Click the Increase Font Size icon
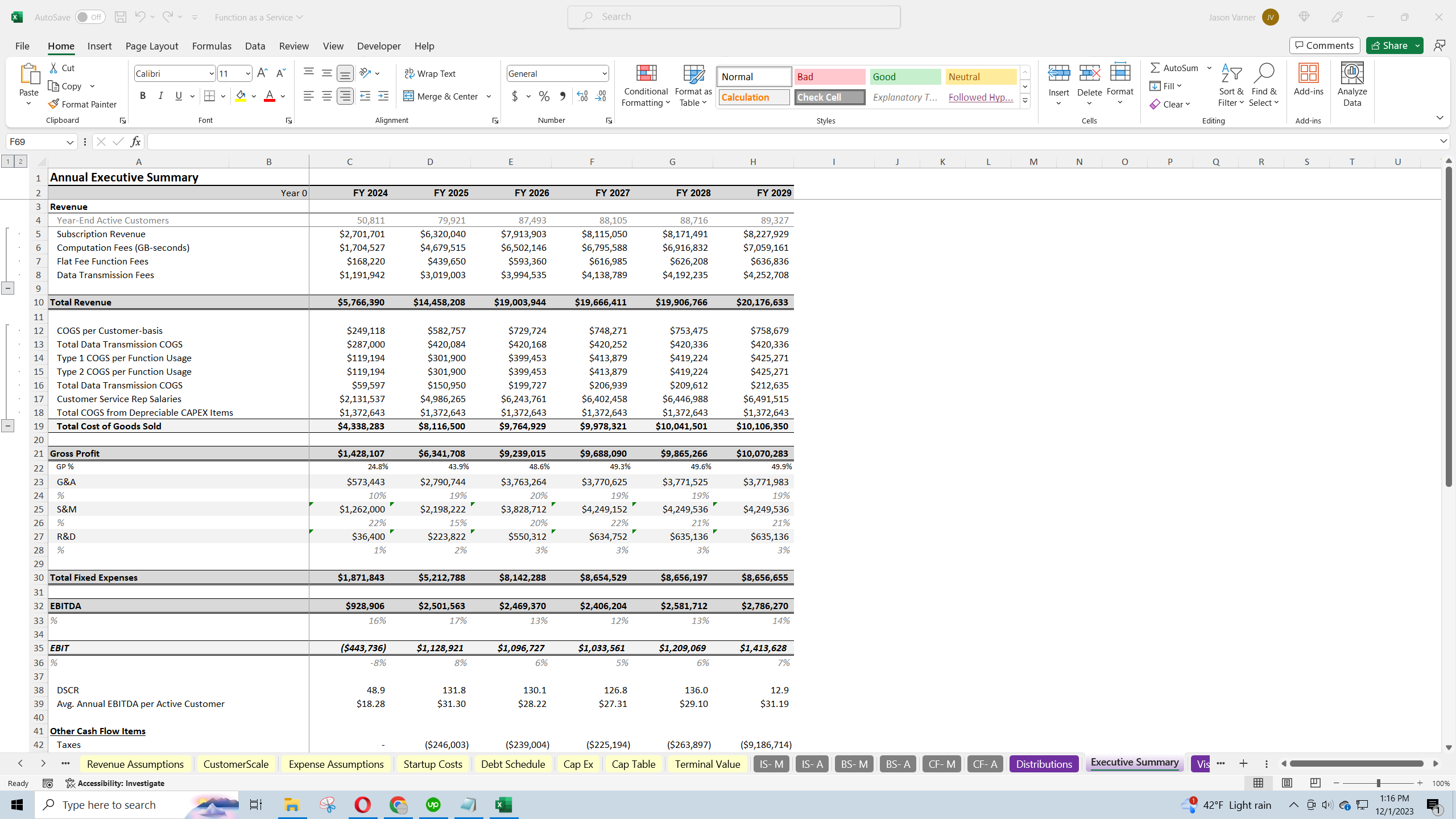This screenshot has height=819, width=1456. click(262, 73)
